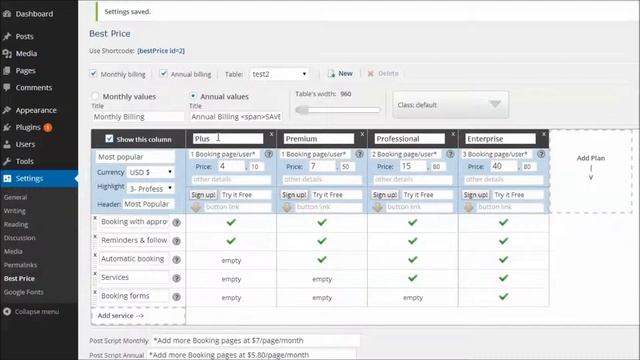This screenshot has width=640, height=360.
Task: Click help icon for Services row
Action: (176, 278)
